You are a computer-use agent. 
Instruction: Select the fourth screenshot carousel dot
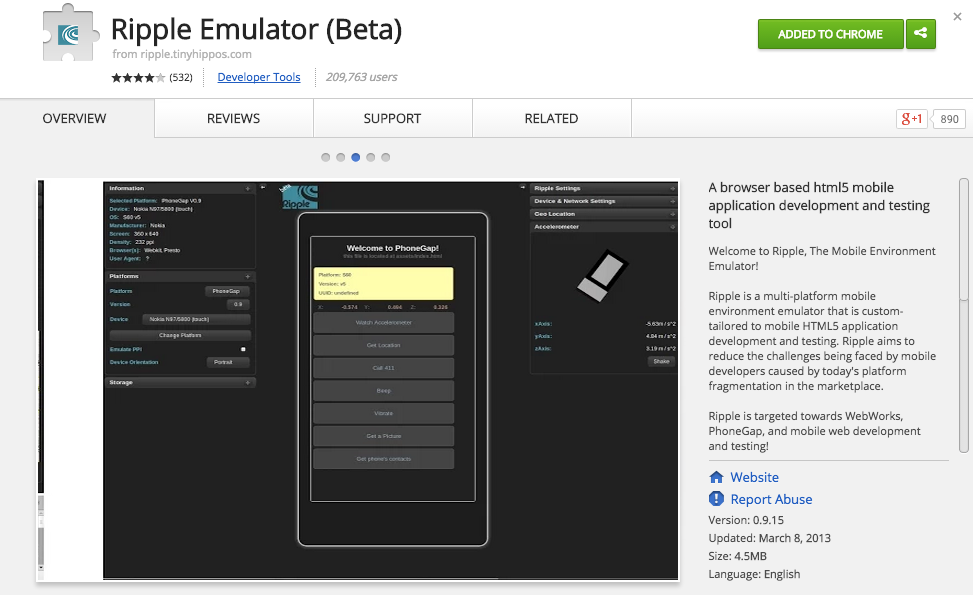click(370, 158)
